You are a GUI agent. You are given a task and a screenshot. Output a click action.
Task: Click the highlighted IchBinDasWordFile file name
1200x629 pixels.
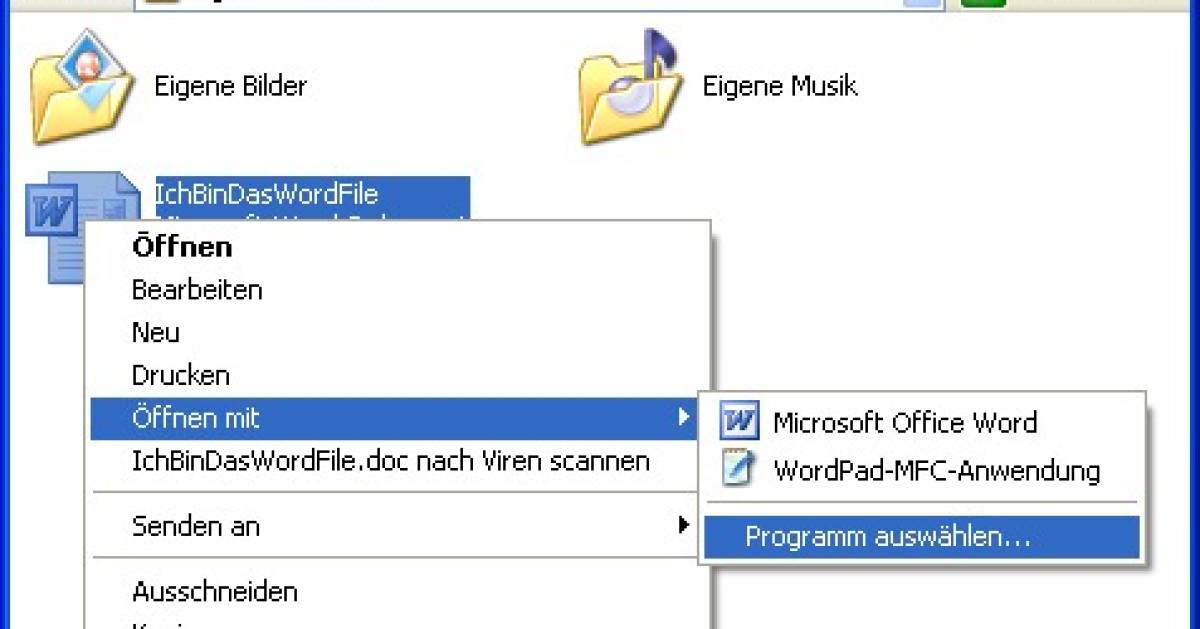(x=267, y=193)
